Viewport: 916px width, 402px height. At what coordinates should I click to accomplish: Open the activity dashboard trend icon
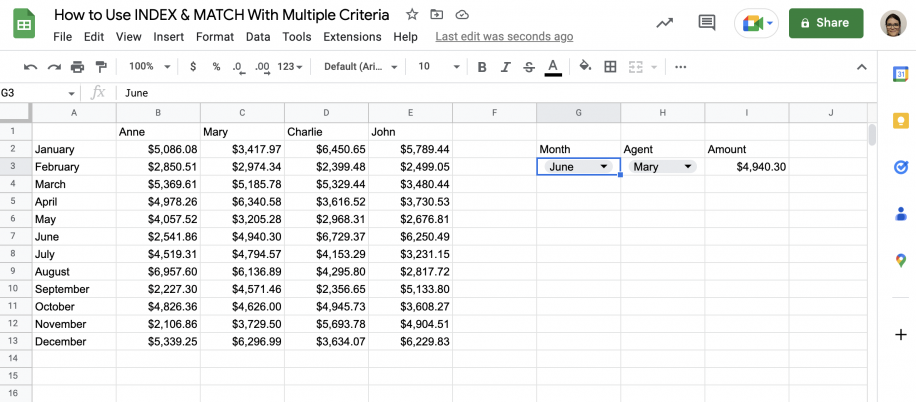click(x=664, y=23)
